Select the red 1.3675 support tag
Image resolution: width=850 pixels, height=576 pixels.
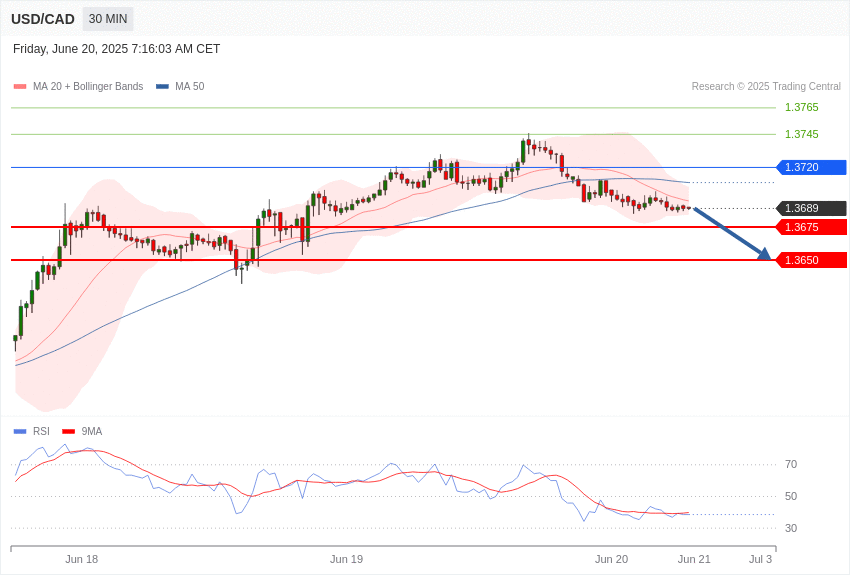(811, 227)
